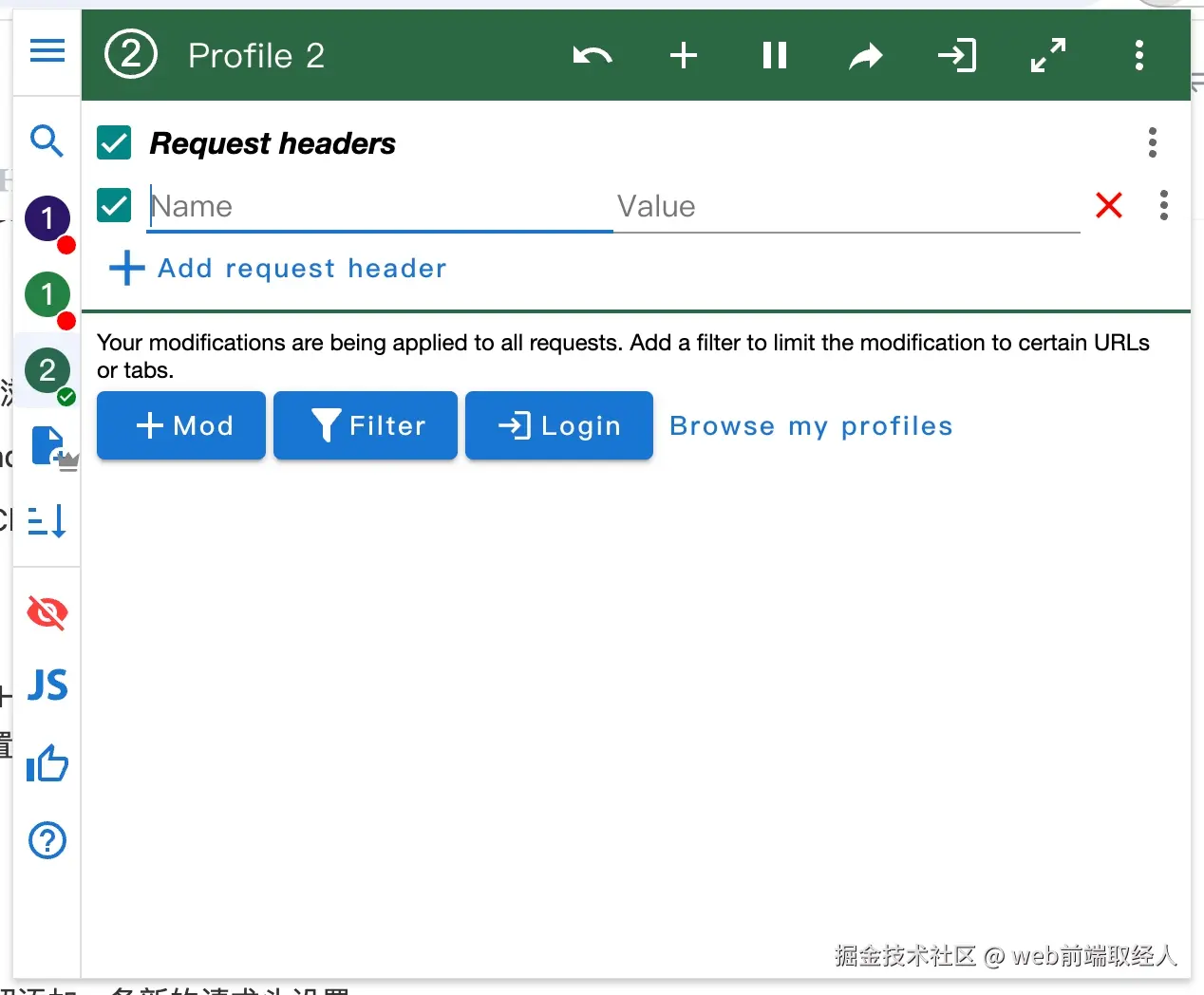Open the sort profiles icon
Image resolution: width=1204 pixels, height=995 pixels.
pyautogui.click(x=47, y=520)
